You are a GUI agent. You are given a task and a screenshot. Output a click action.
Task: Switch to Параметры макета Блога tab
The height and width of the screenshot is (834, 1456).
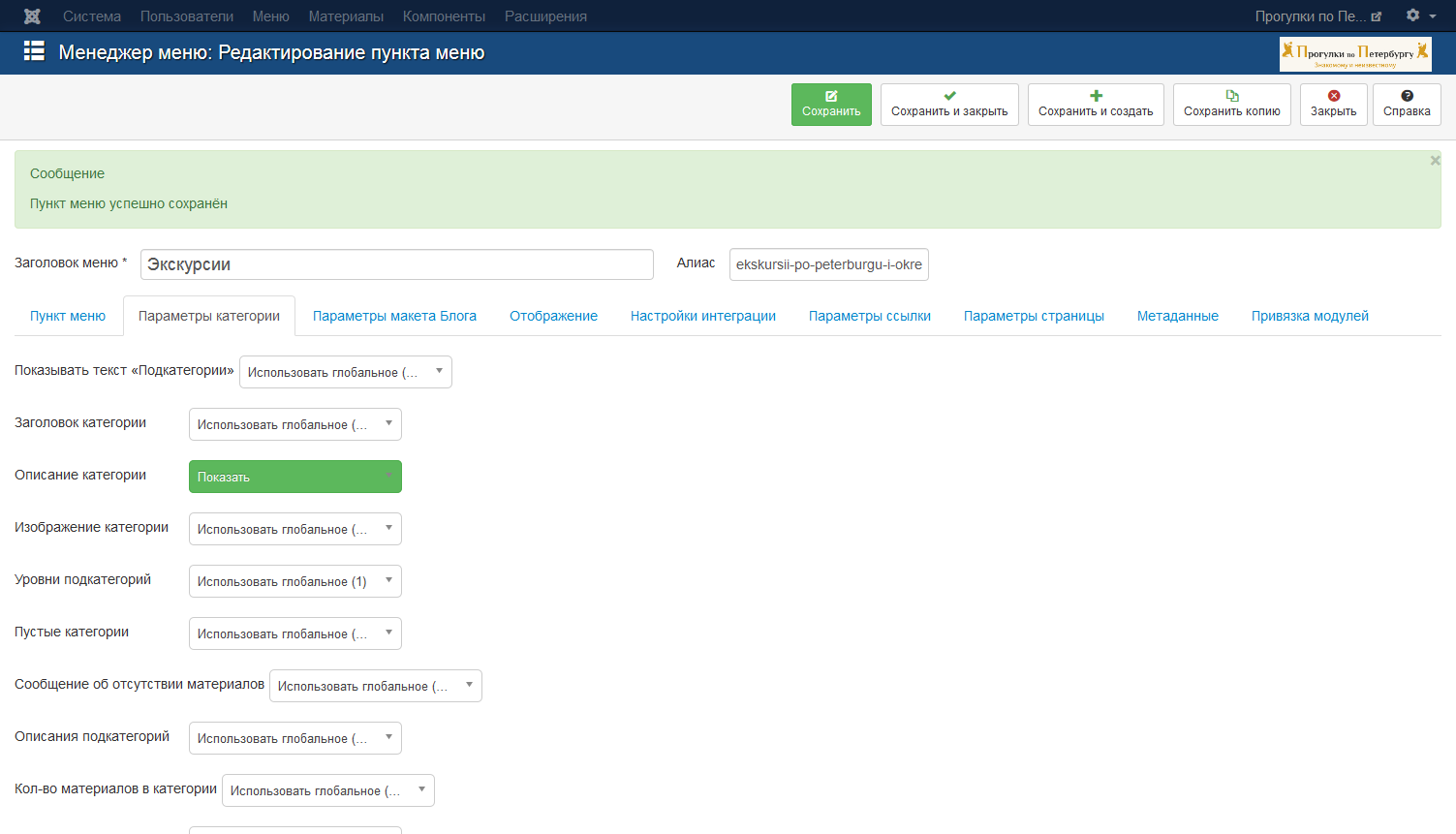(x=394, y=316)
